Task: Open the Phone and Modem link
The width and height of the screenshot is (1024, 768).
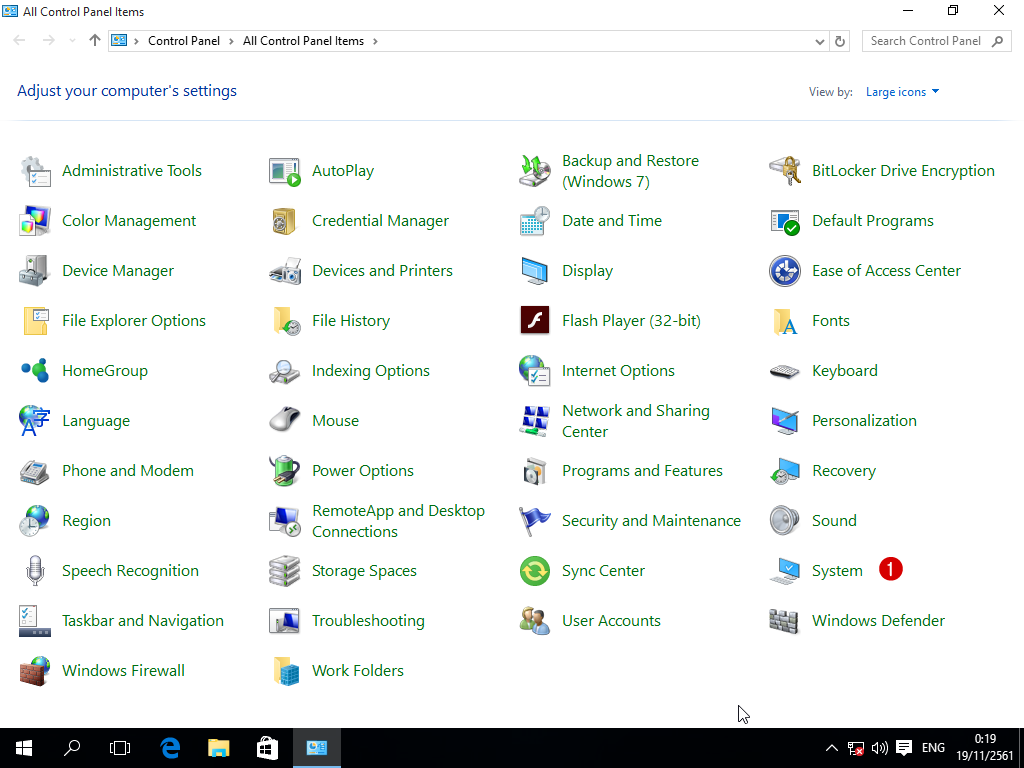Action: tap(128, 471)
